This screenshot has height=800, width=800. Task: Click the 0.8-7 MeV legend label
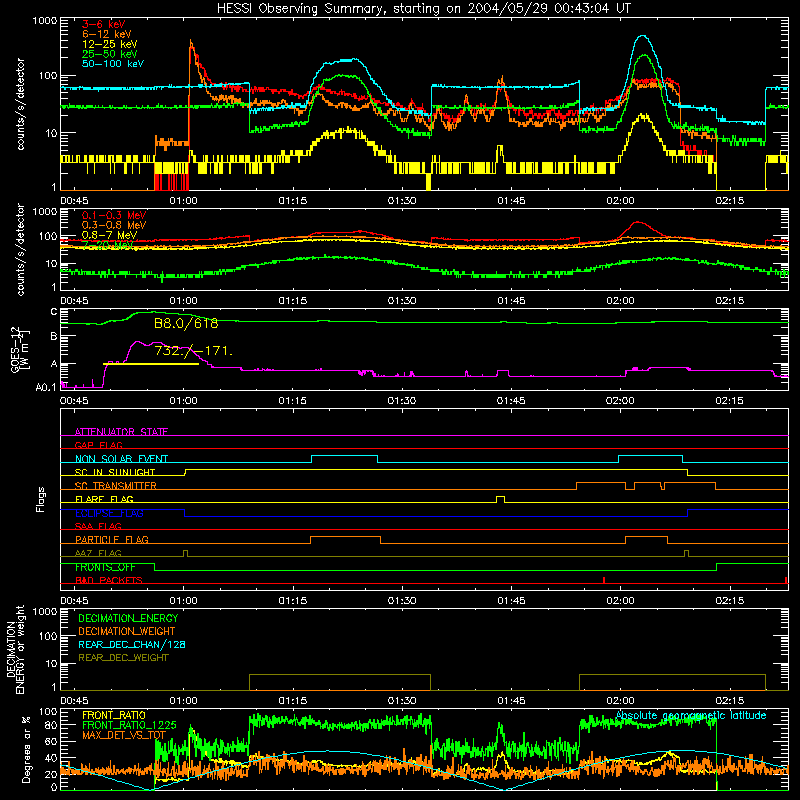pos(110,235)
